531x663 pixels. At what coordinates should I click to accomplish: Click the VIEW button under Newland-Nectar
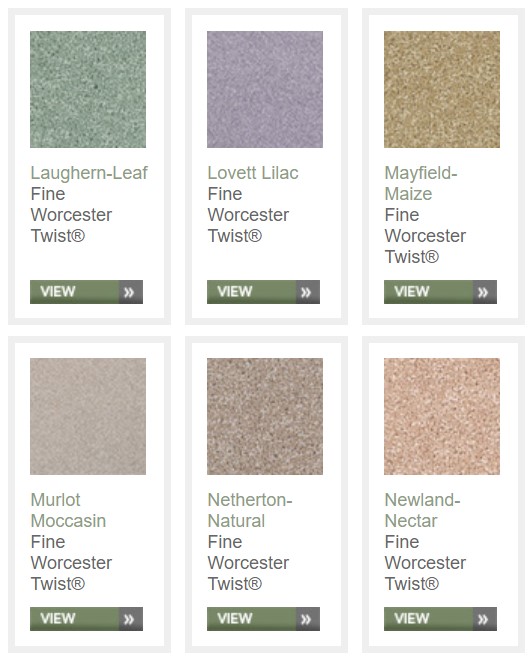[441, 619]
